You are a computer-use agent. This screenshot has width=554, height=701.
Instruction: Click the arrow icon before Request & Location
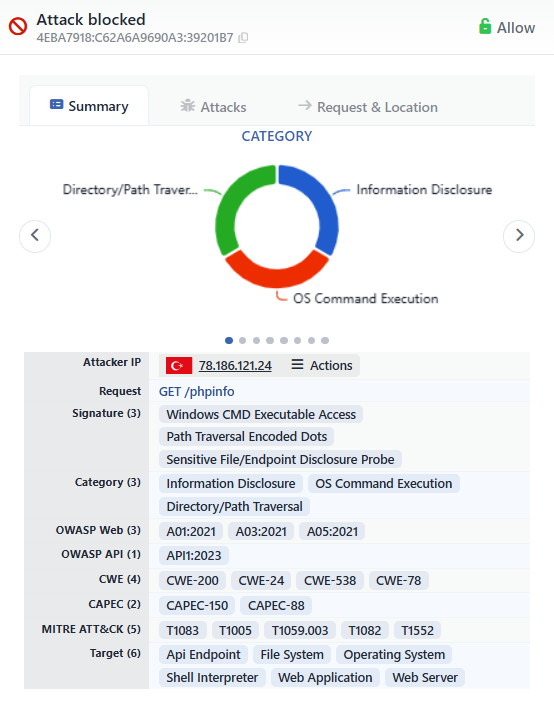pos(304,106)
